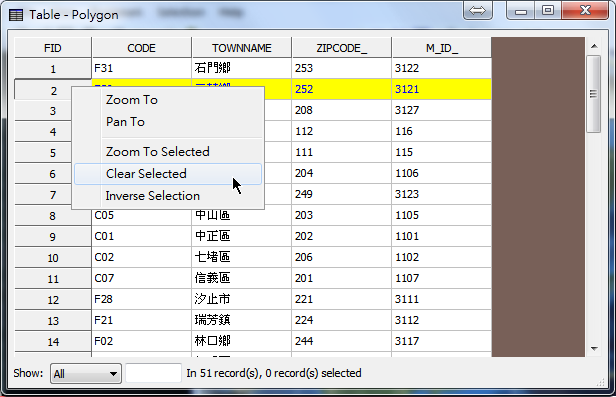Click the vertical scrollbar thumb
This screenshot has height=397, width=616.
[x=594, y=94]
